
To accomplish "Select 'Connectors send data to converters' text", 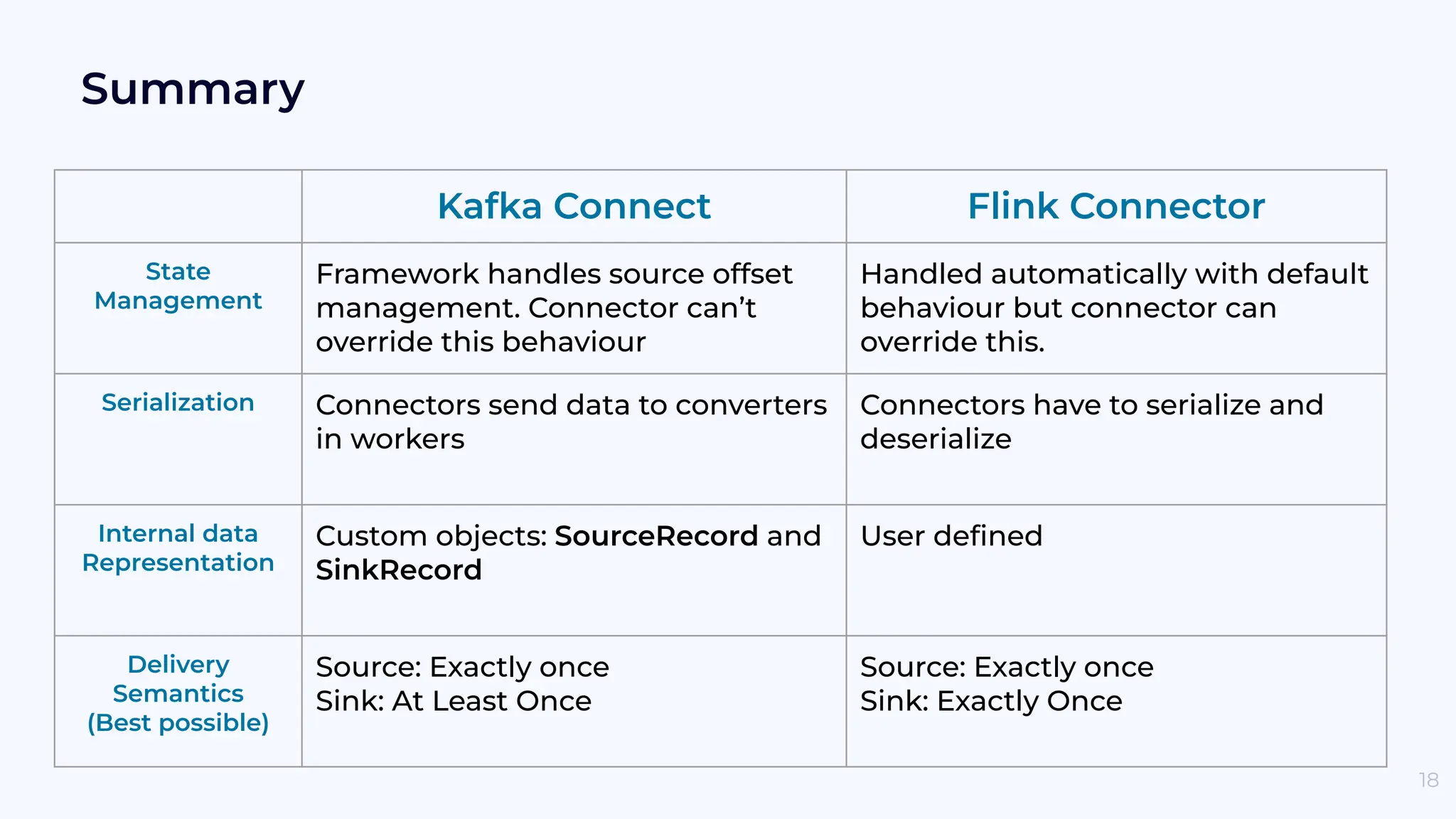I will pyautogui.click(x=571, y=422).
